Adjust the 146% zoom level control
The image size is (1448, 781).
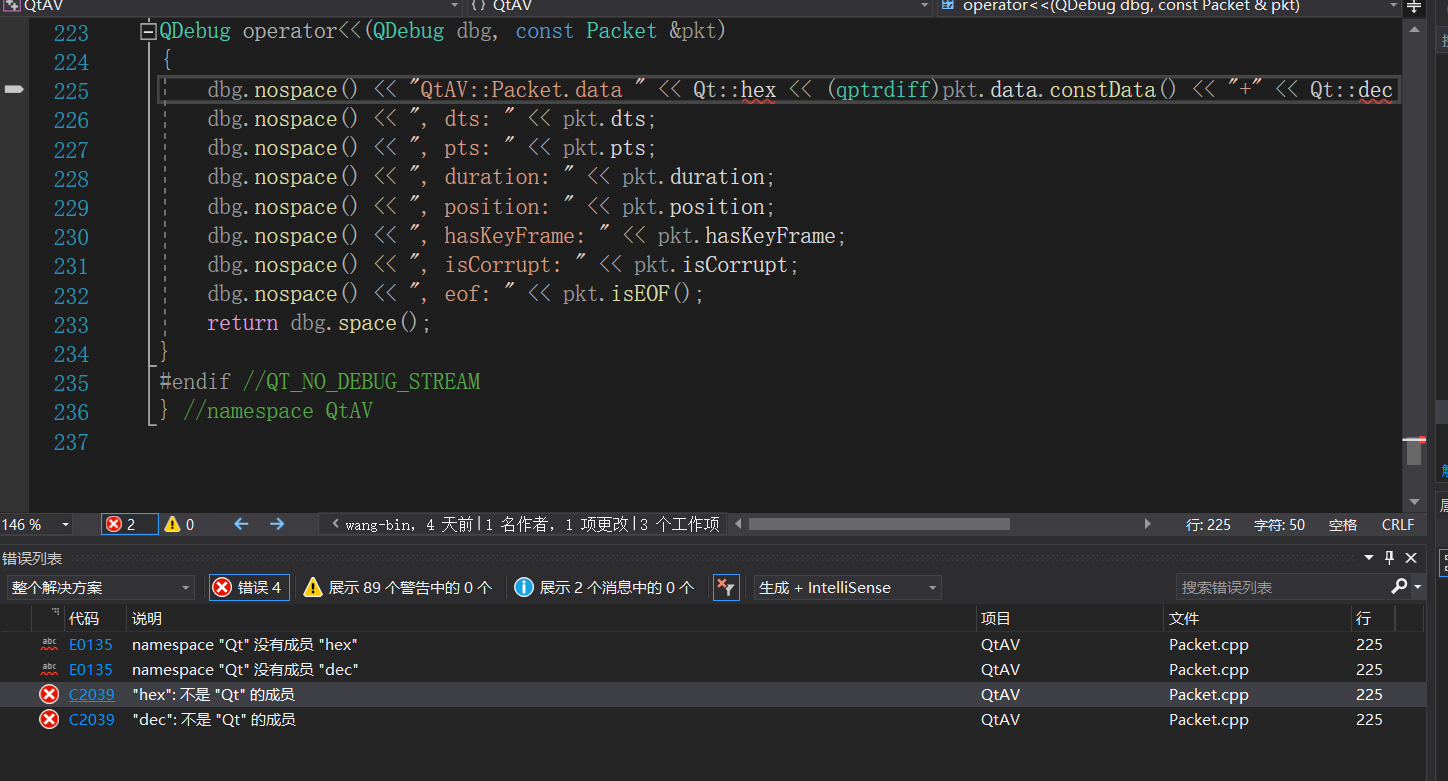pos(35,523)
